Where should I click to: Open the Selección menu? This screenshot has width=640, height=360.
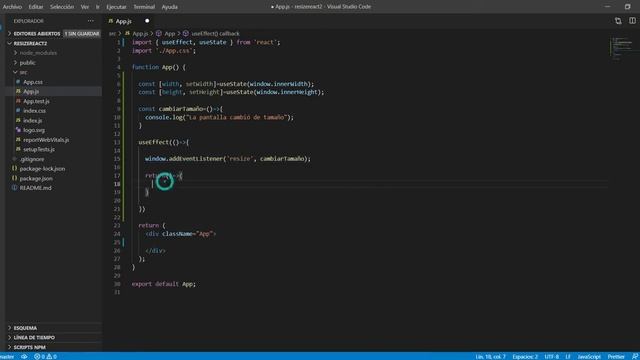tap(62, 7)
